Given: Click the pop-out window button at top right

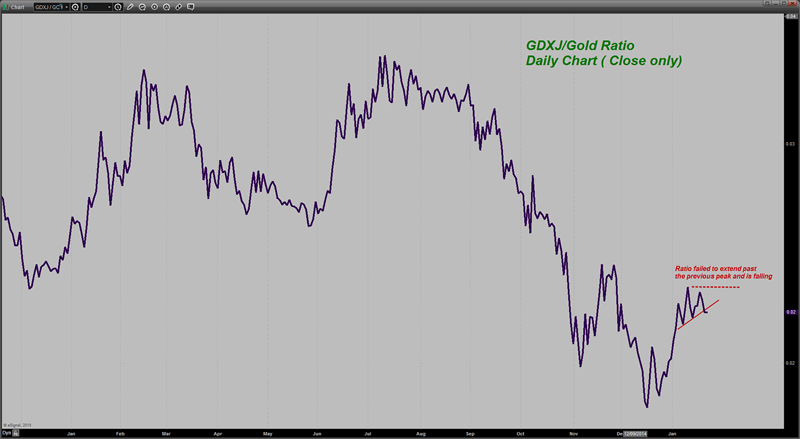Looking at the screenshot, I should 767,3.
